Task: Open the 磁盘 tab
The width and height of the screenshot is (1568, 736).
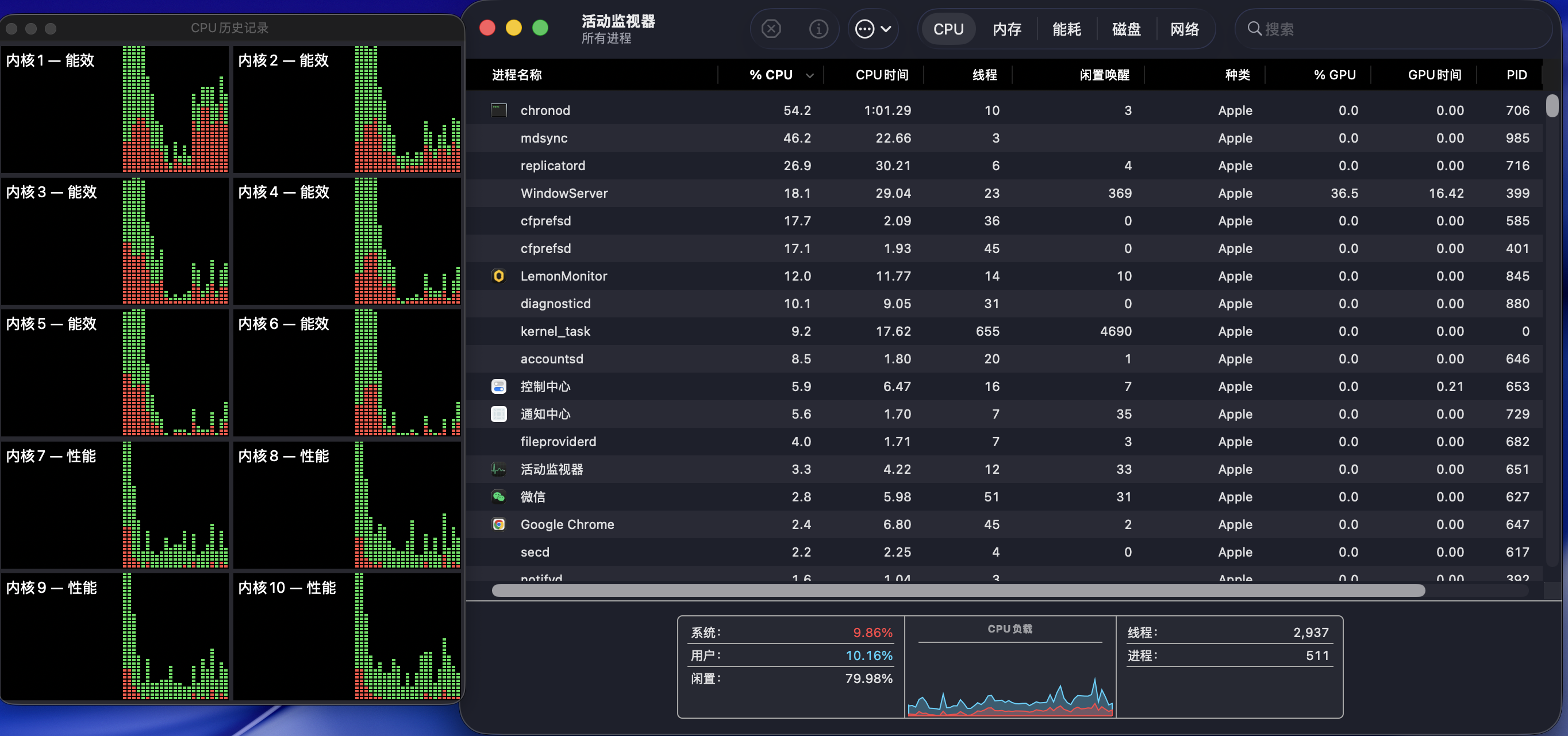Action: coord(1126,29)
